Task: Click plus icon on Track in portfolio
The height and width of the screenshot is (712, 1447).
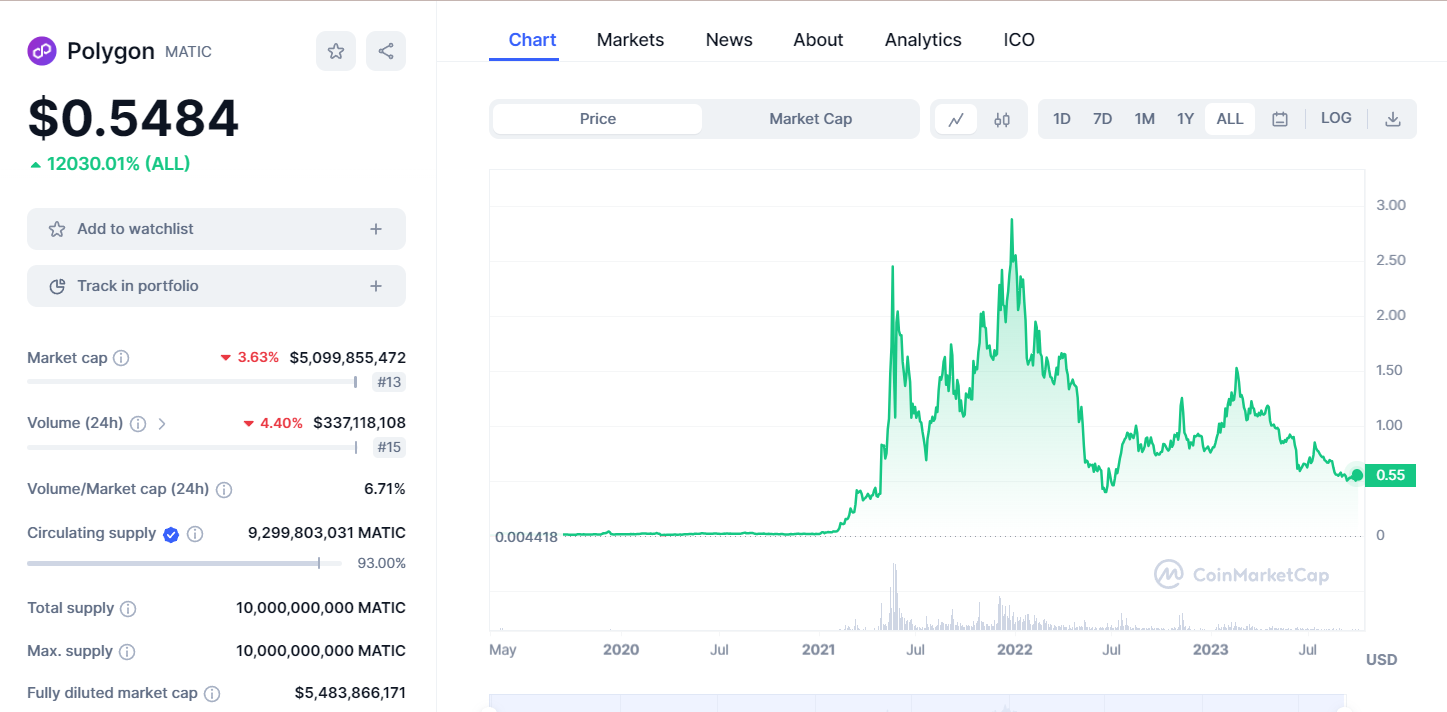Action: coord(376,286)
